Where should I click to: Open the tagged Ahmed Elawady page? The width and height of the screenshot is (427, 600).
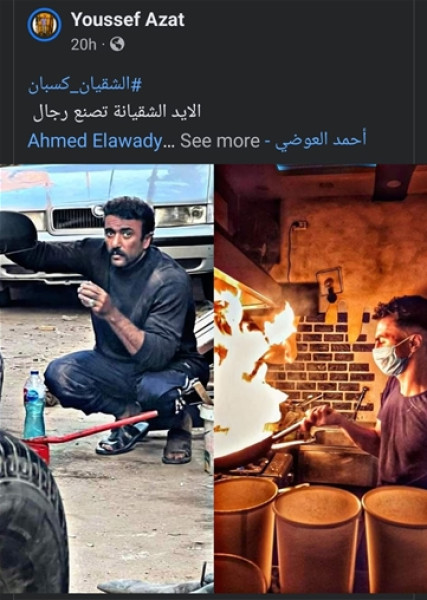coord(95,141)
